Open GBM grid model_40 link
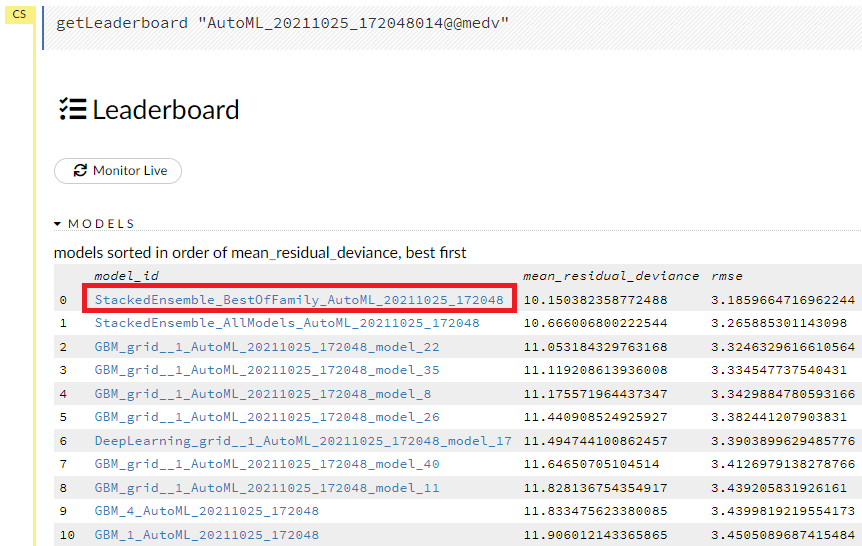Screen dimensions: 862x546 click(266, 464)
